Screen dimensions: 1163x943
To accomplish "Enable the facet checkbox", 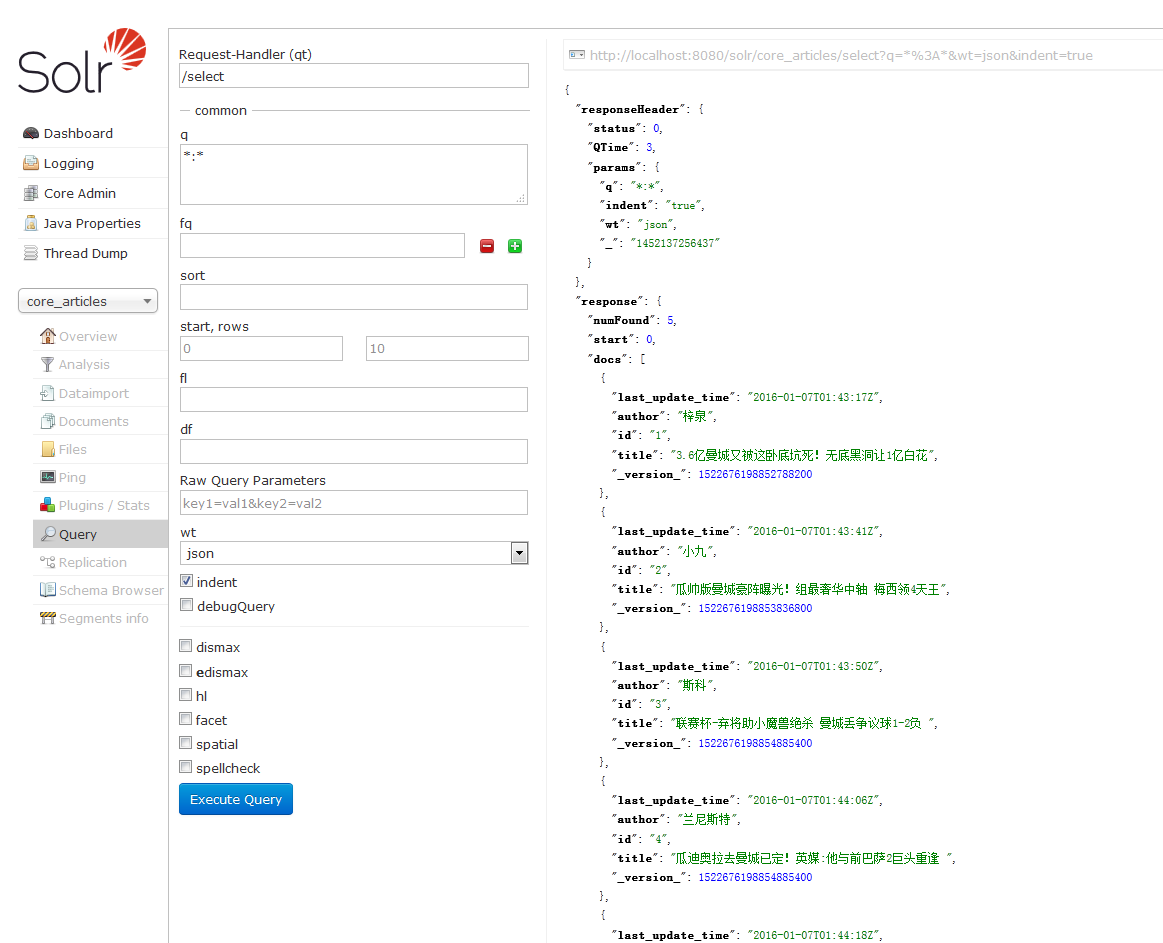I will [x=186, y=719].
